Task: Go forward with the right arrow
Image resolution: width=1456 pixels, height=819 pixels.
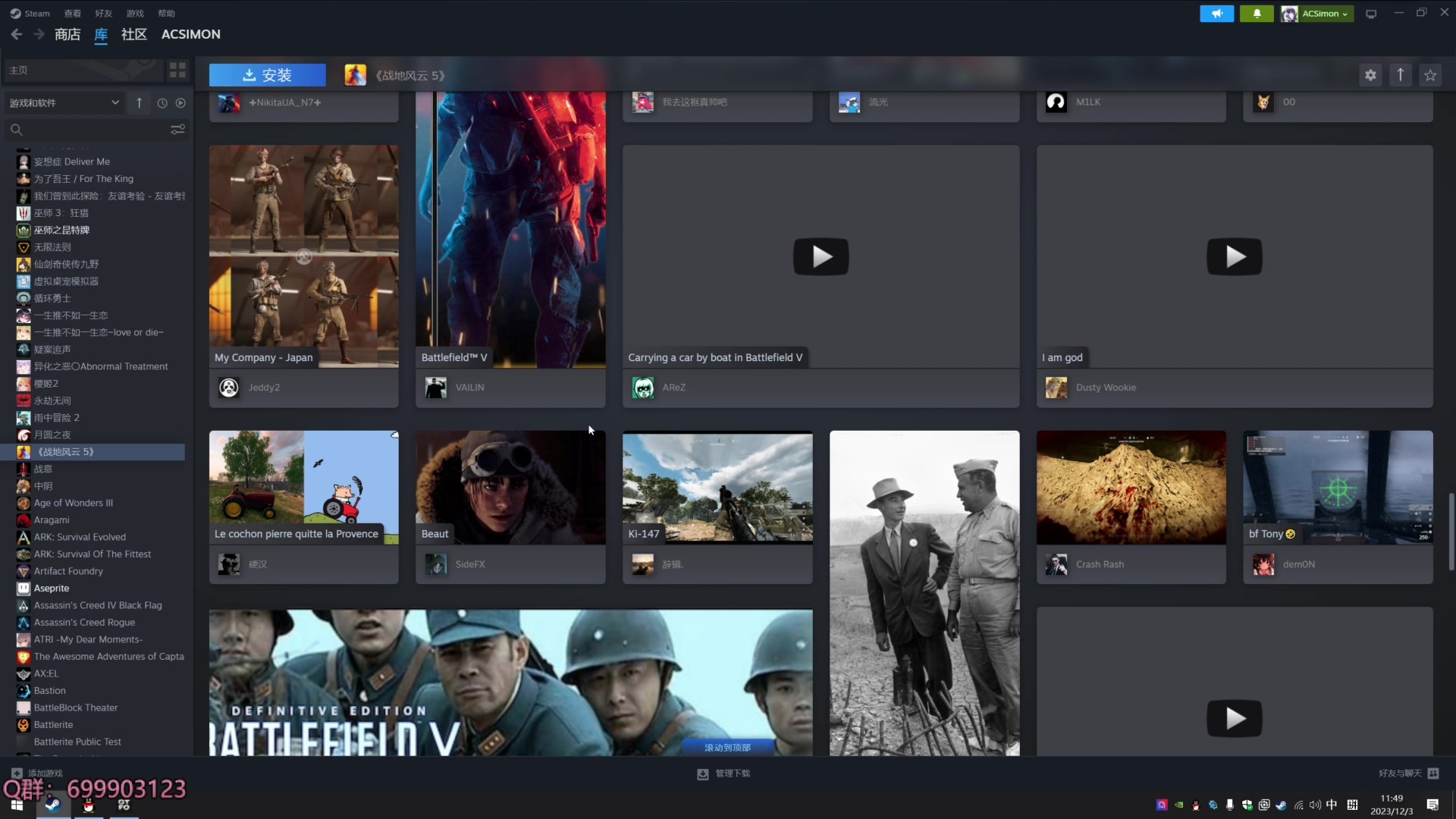Action: click(39, 34)
